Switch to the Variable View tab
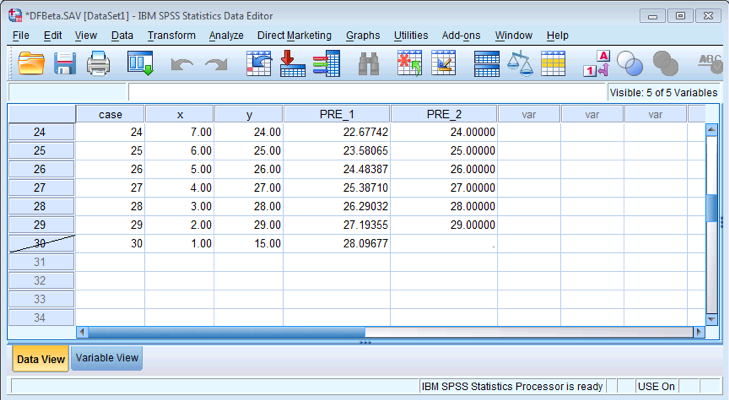Viewport: 729px width, 400px height. tap(107, 358)
